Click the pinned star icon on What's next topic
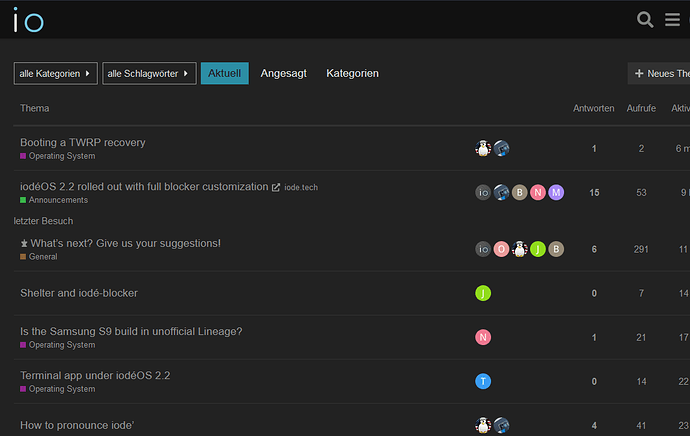 [x=24, y=243]
